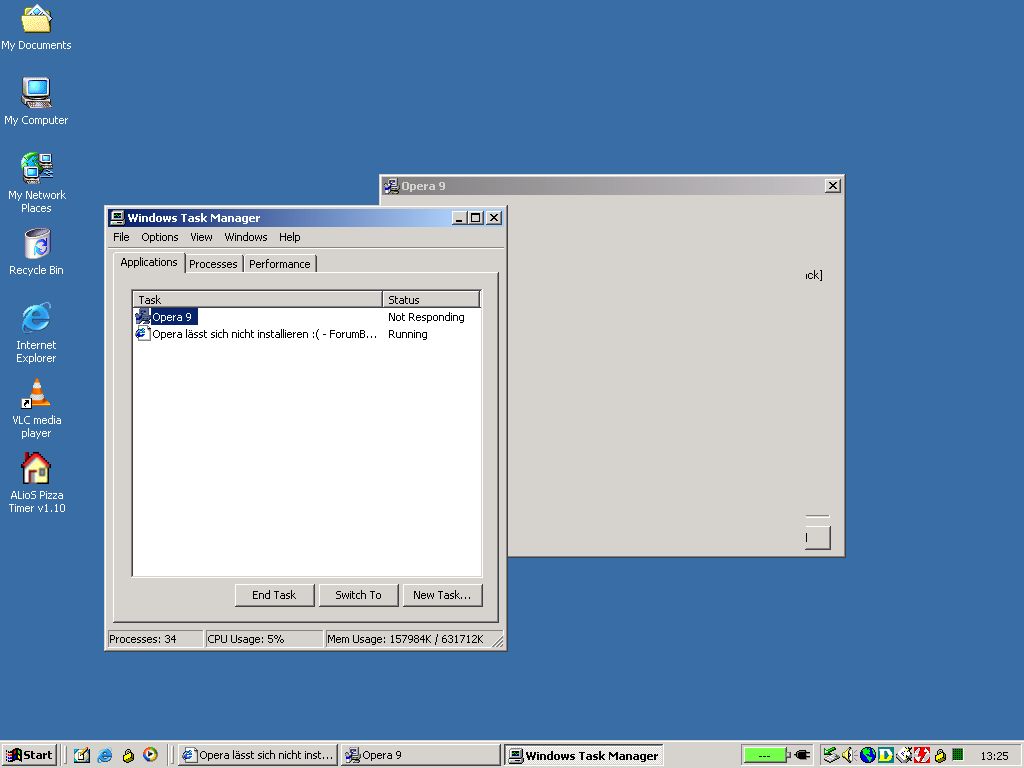Select VLC media player shortcut

tap(36, 408)
